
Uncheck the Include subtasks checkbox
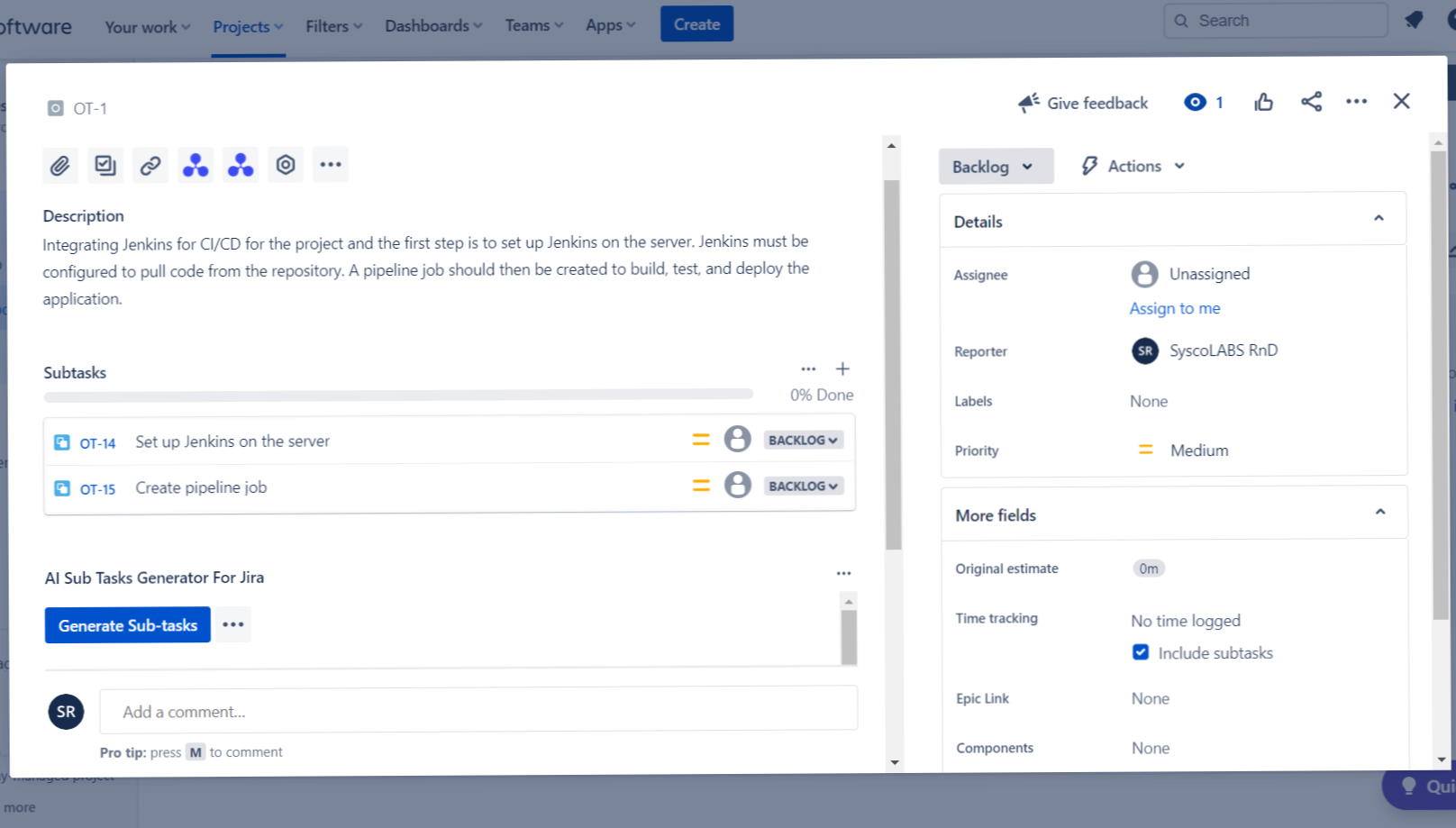tap(1141, 651)
